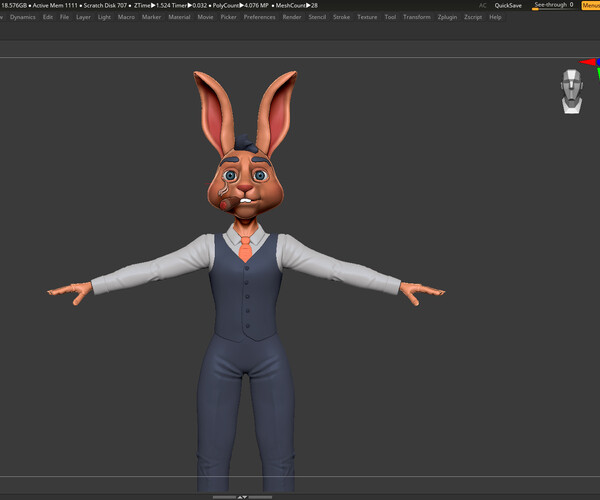Click the AC auto-collapse indicator
This screenshot has height=500, width=600.
pyautogui.click(x=483, y=5)
